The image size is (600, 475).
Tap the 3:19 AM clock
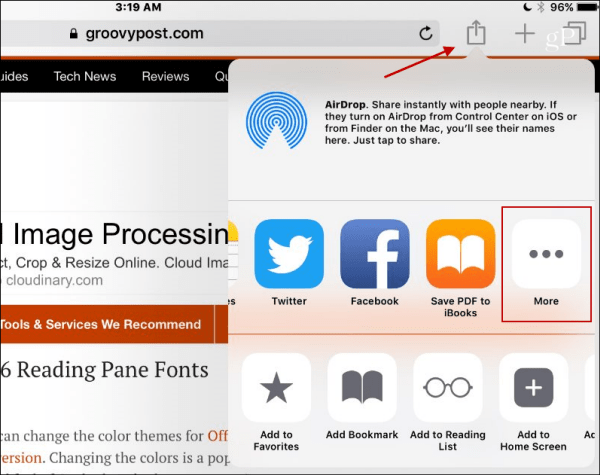point(138,7)
